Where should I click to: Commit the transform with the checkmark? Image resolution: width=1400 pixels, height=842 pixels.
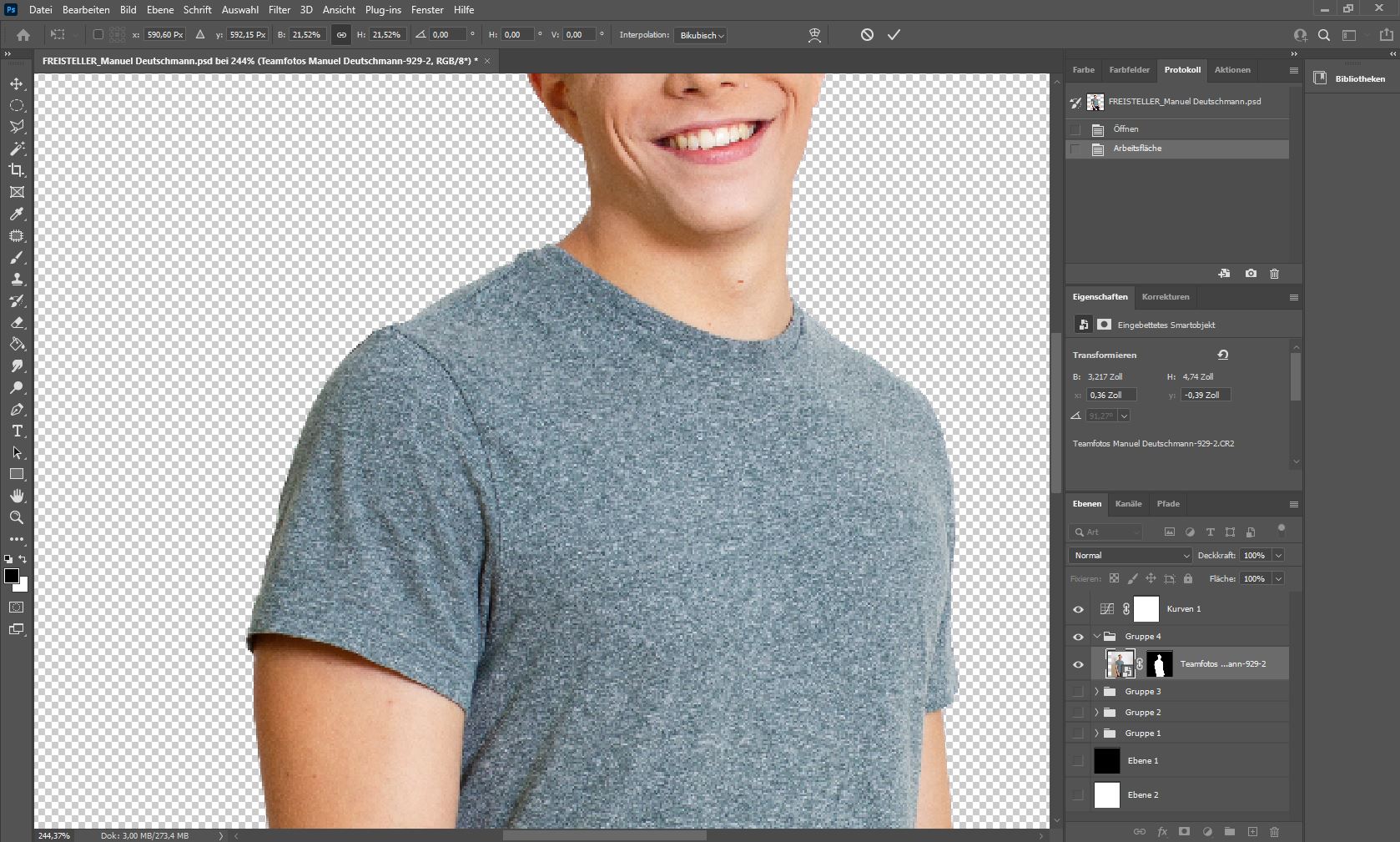tap(894, 35)
